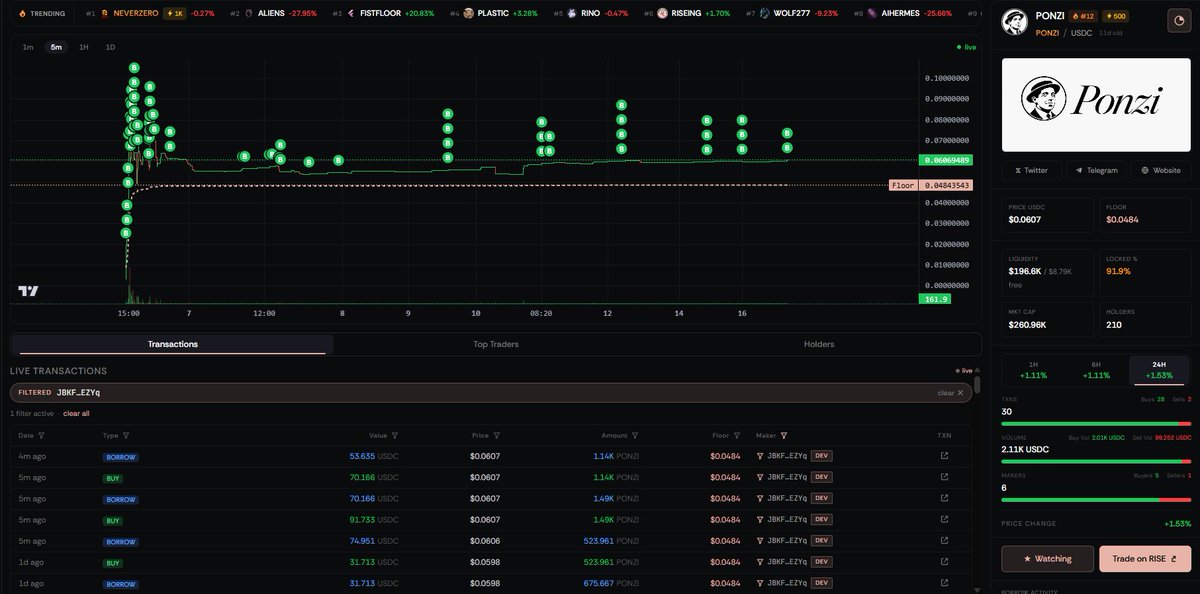This screenshot has width=1200, height=594.
Task: Open the Holders tab
Action: 819,344
